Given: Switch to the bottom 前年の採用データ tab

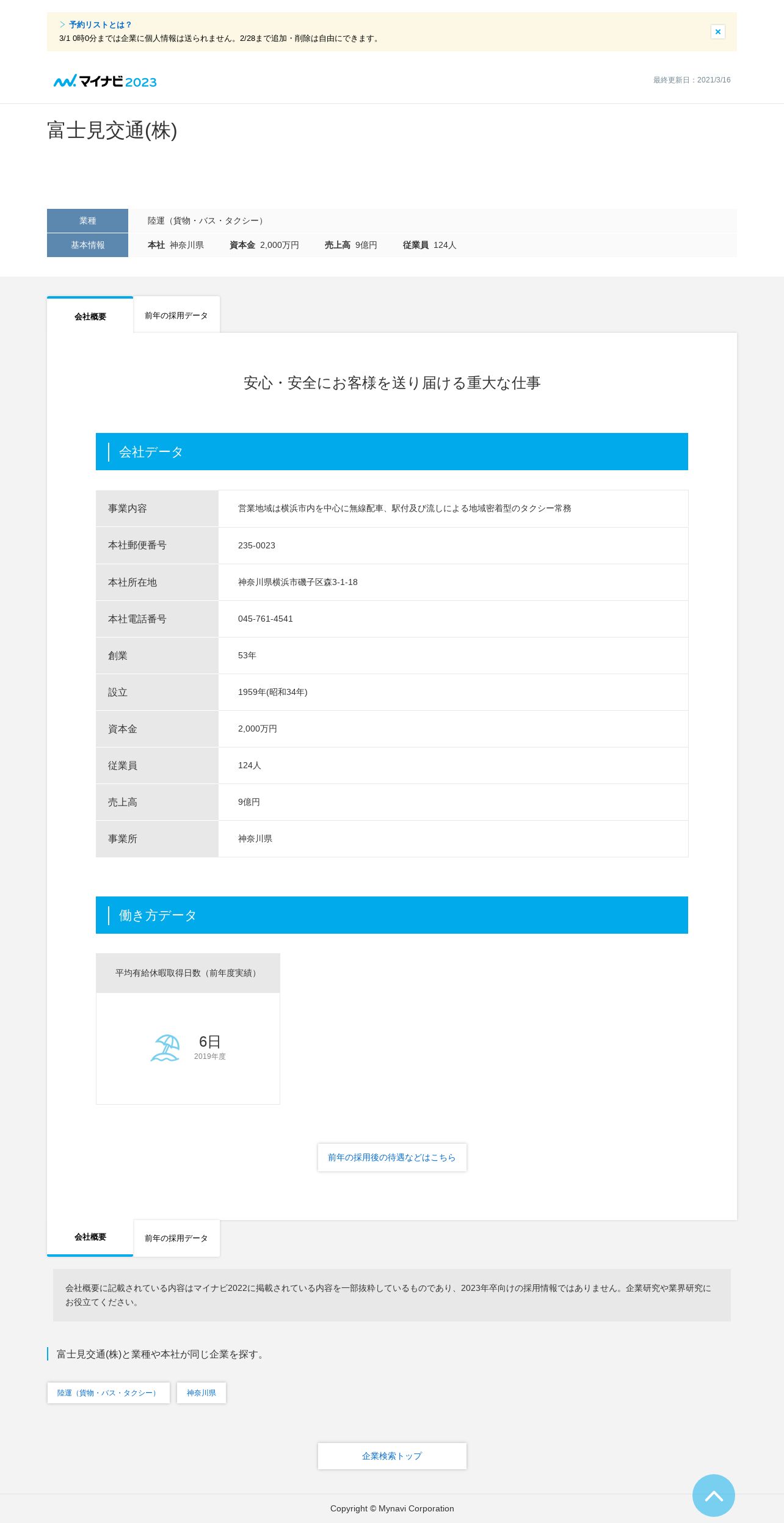Looking at the screenshot, I should click(176, 1238).
